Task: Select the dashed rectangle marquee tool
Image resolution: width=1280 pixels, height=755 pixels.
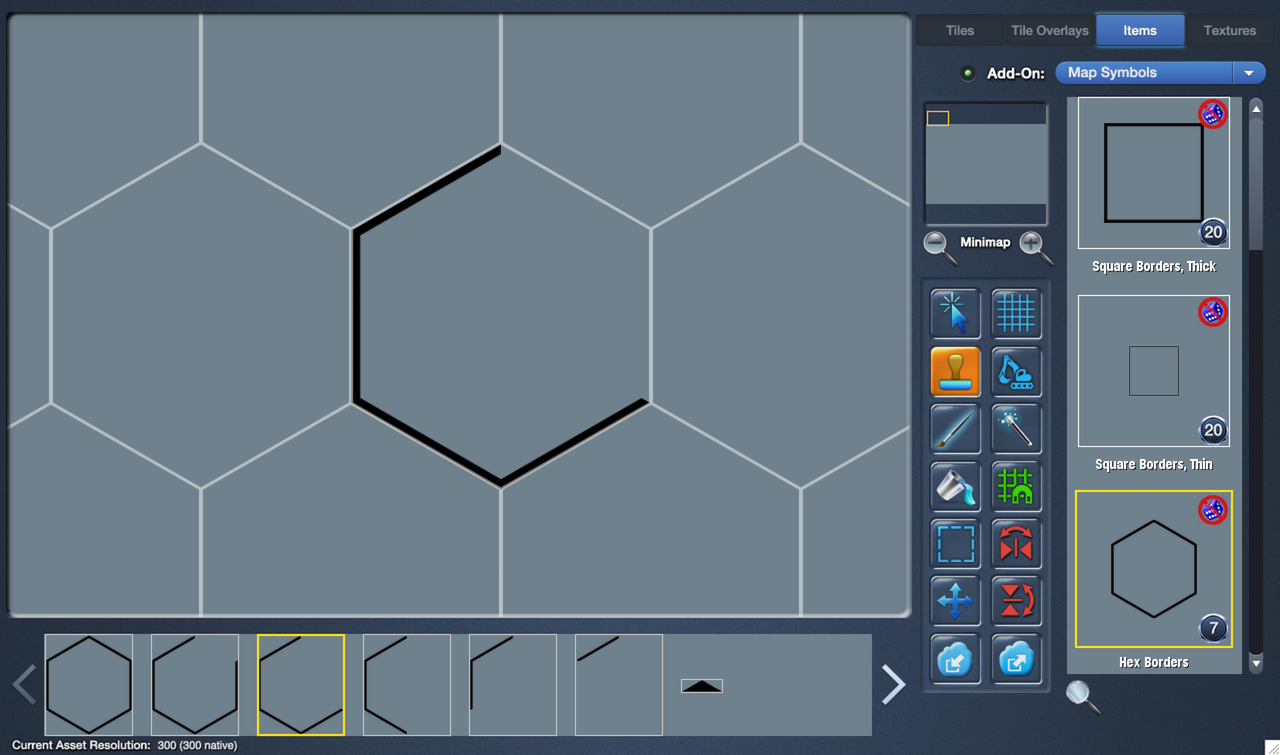Action: point(955,545)
